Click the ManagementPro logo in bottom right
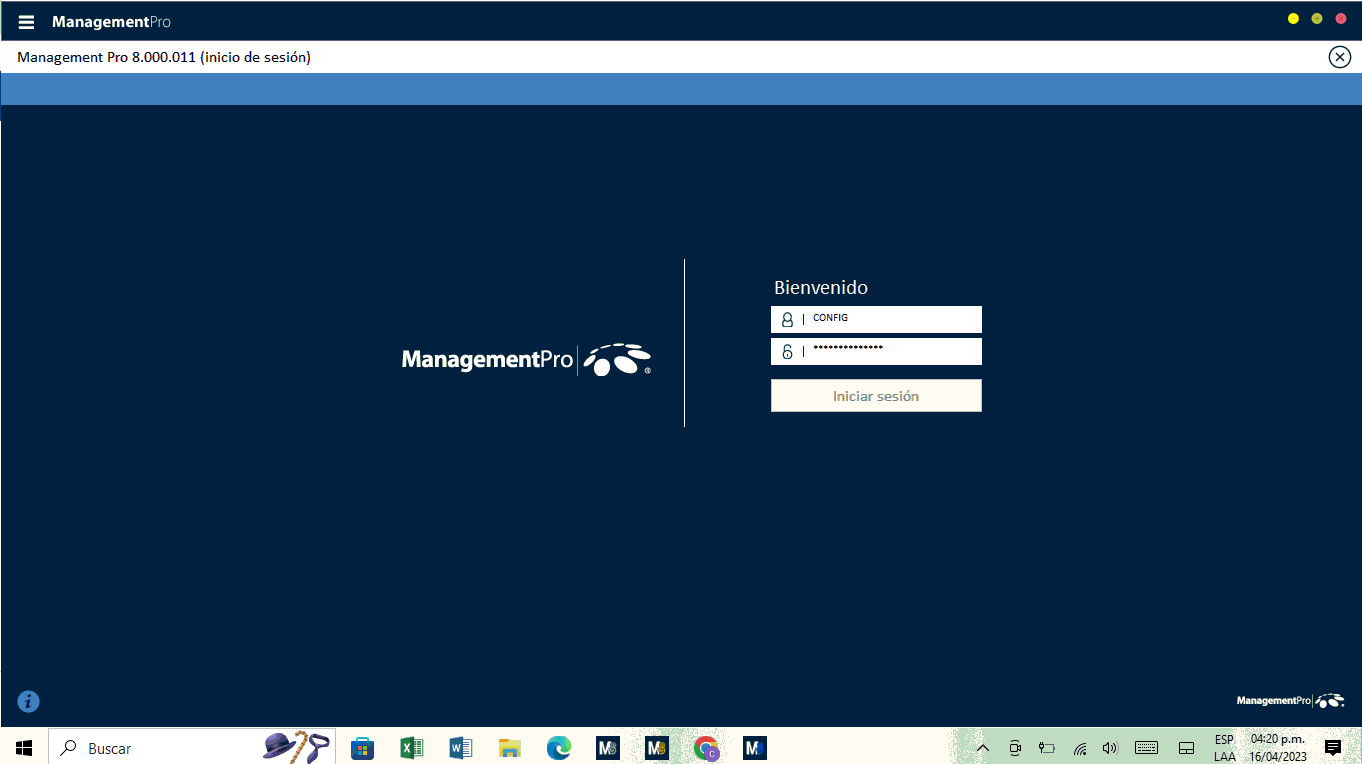Viewport: 1362px width, 764px height. coord(1290,701)
